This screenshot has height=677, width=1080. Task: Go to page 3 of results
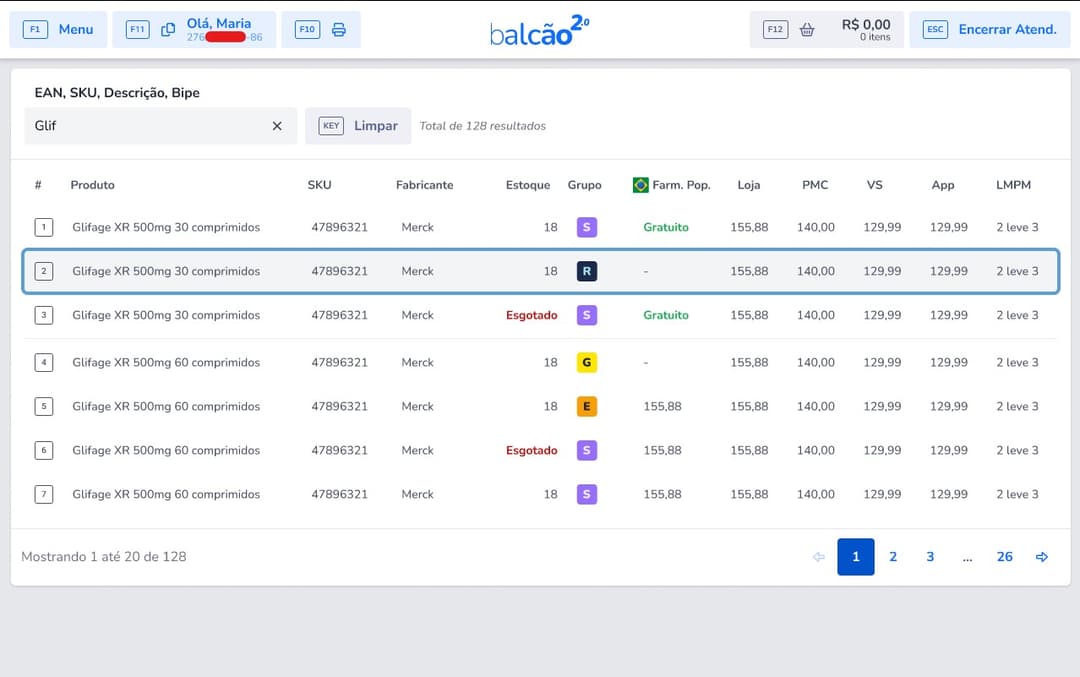(x=931, y=556)
